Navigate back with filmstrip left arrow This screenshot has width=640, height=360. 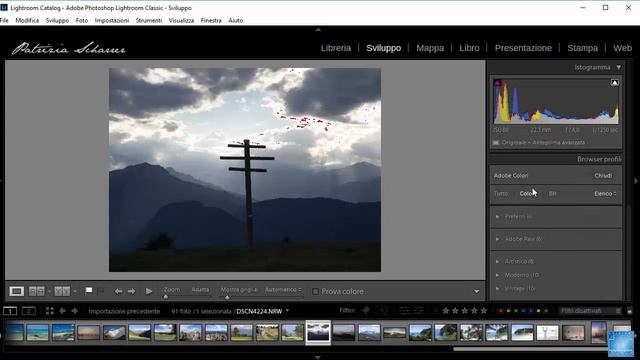pyautogui.click(x=62, y=311)
